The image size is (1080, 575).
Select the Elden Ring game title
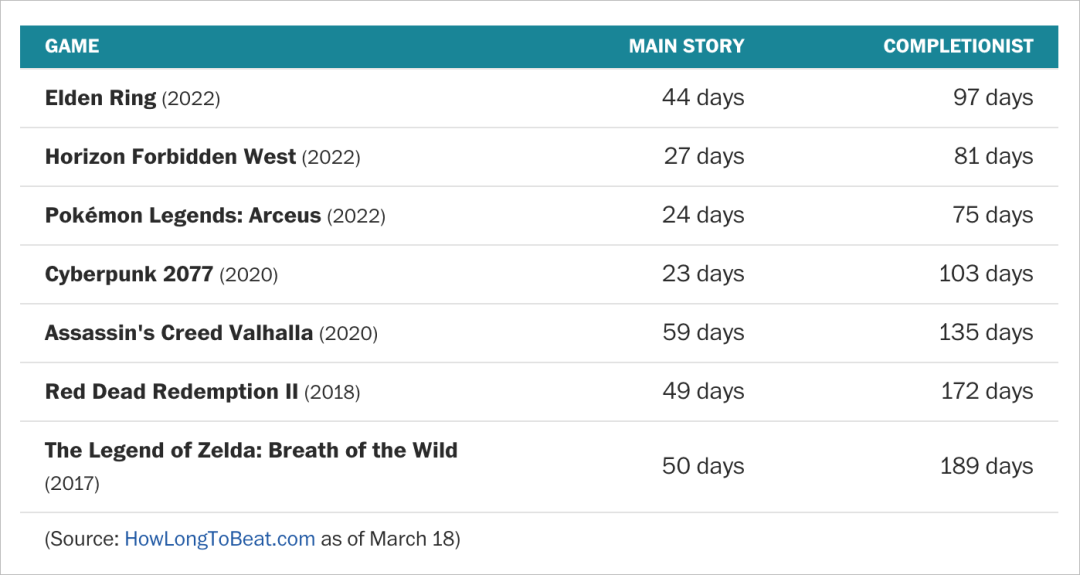(101, 98)
